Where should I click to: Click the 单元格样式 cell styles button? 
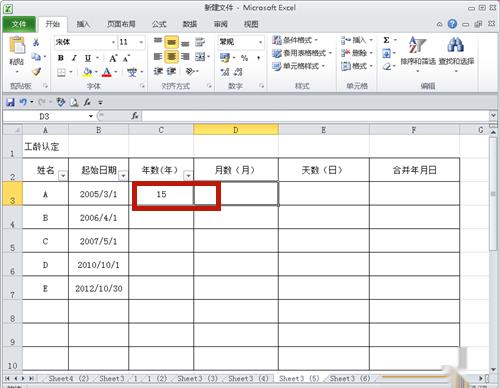point(298,66)
